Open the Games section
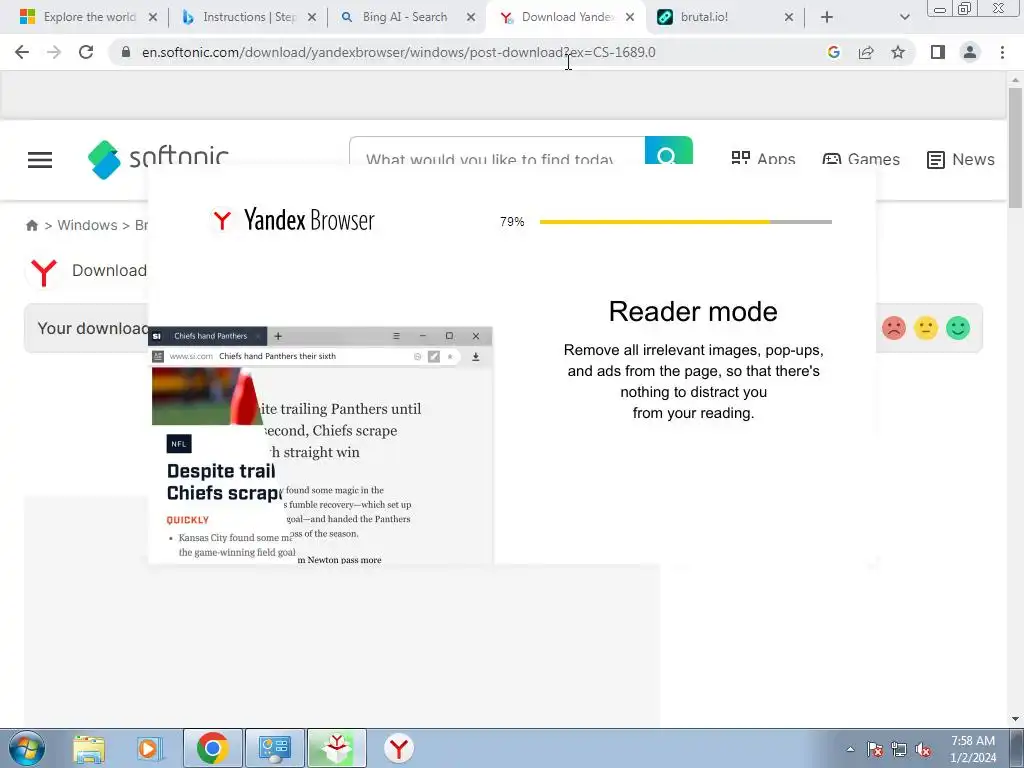This screenshot has height=768, width=1024. tap(861, 159)
